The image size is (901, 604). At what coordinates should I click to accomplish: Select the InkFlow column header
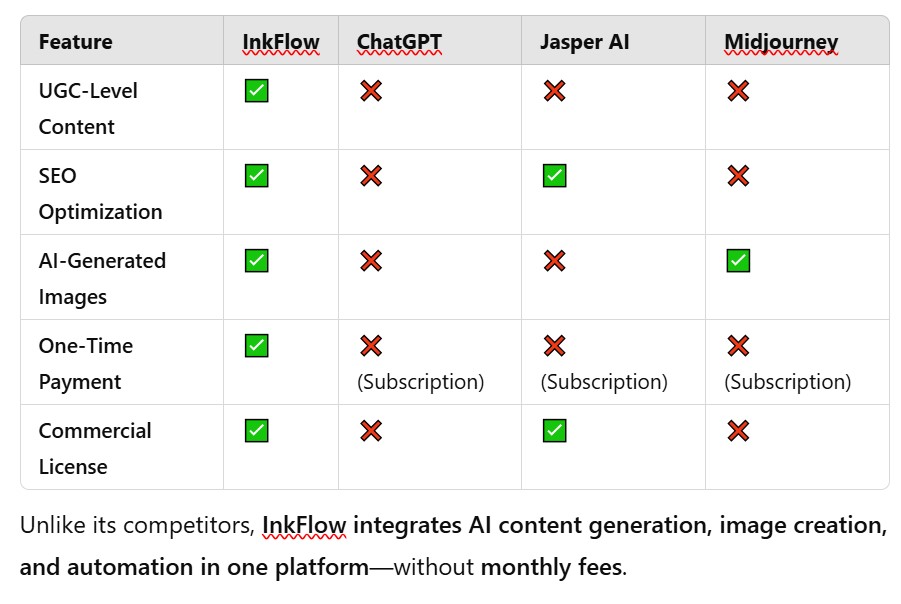click(x=281, y=42)
